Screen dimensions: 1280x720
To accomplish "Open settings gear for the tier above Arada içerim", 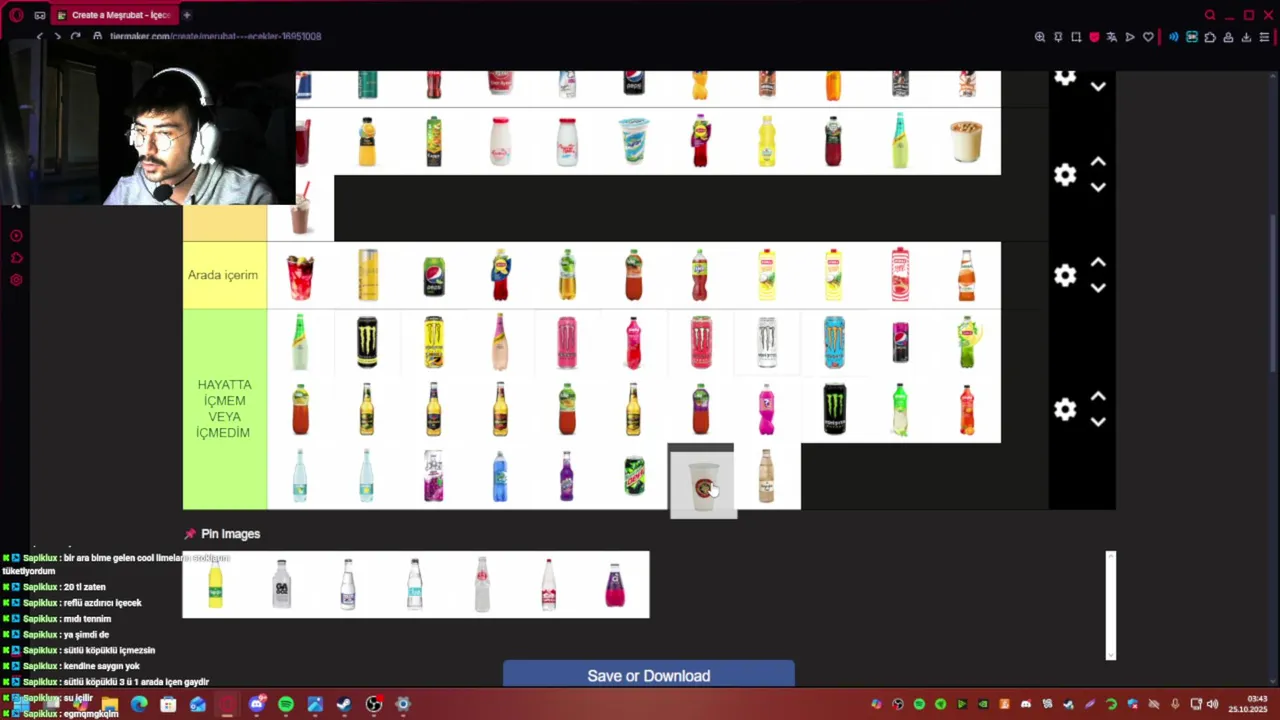I will tap(1065, 175).
